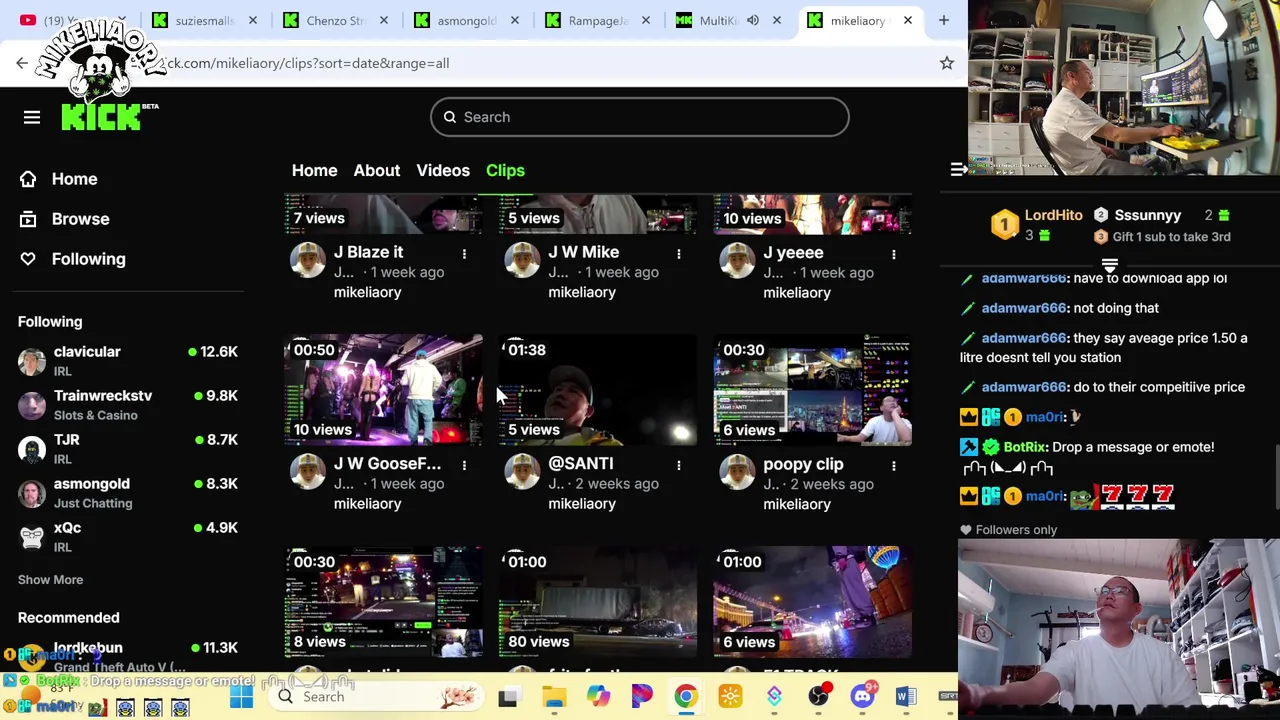Open the J yeeee clip options menu
1280x720 pixels.
894,254
